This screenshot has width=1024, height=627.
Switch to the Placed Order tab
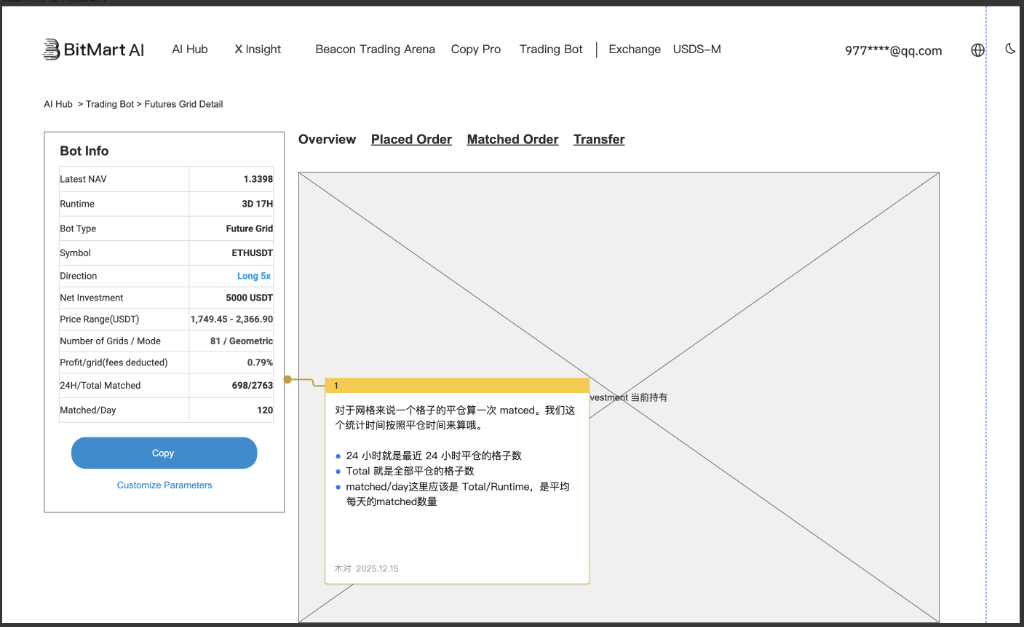pyautogui.click(x=411, y=140)
